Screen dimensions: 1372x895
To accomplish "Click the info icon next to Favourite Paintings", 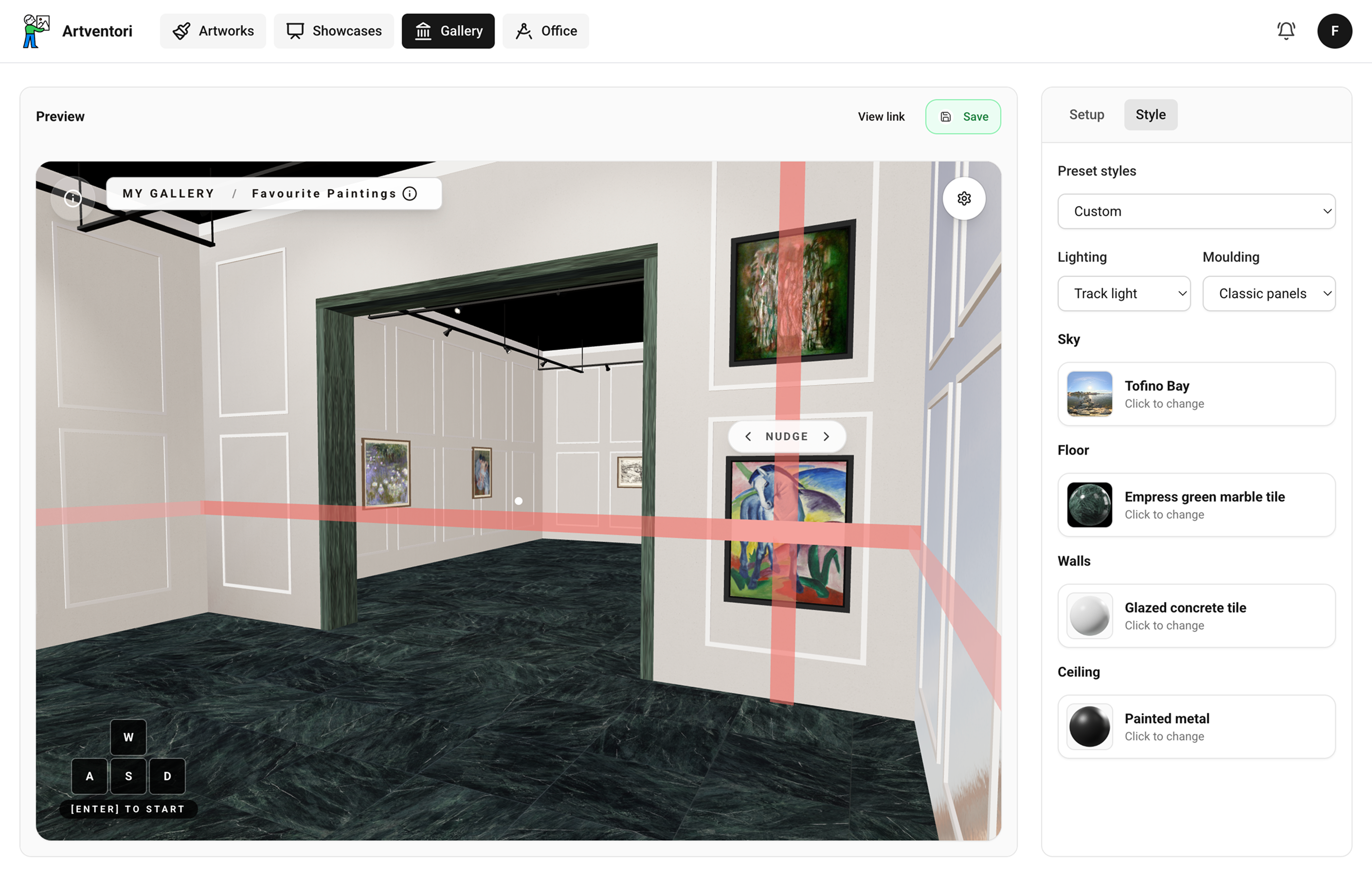I will [x=409, y=194].
